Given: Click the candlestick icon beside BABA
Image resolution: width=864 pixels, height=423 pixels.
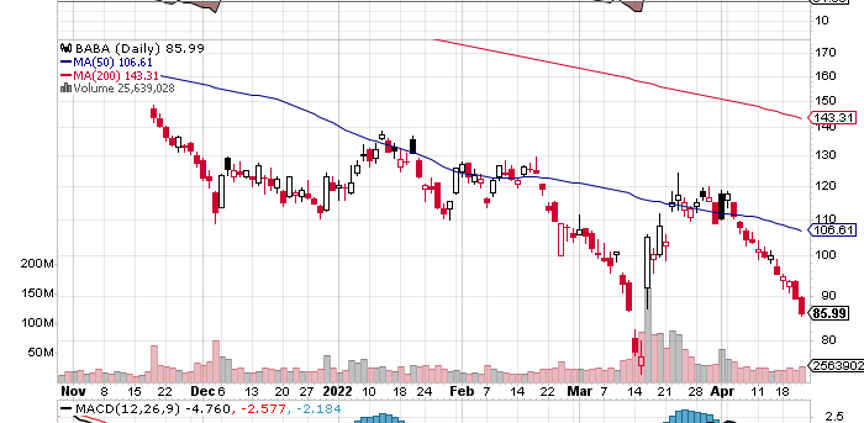Looking at the screenshot, I should point(66,47).
